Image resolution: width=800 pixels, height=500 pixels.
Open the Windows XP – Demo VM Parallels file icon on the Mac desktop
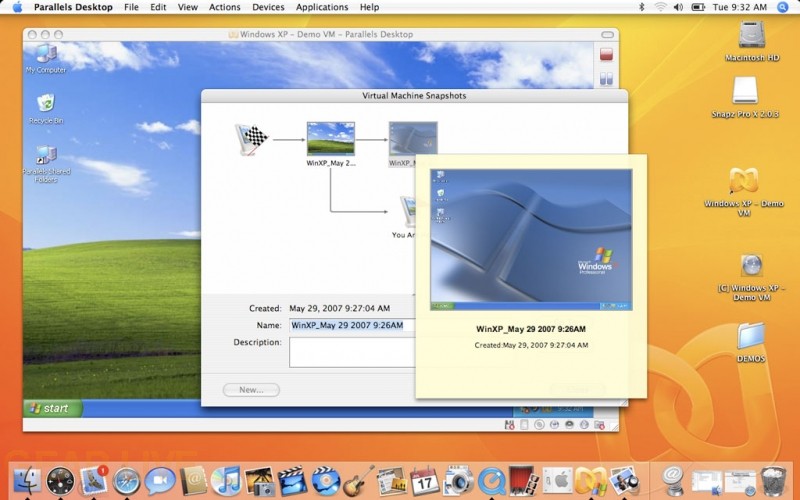(744, 191)
